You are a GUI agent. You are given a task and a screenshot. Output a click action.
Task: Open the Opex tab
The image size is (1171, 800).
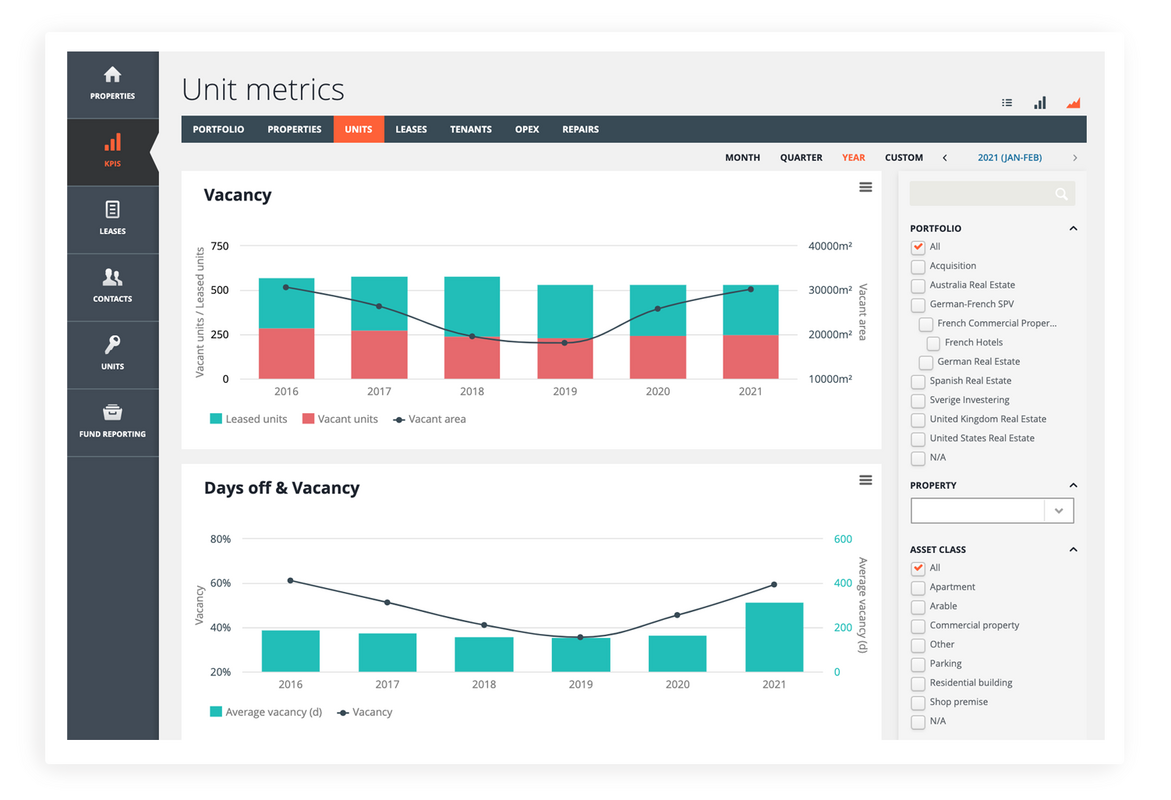click(x=527, y=129)
